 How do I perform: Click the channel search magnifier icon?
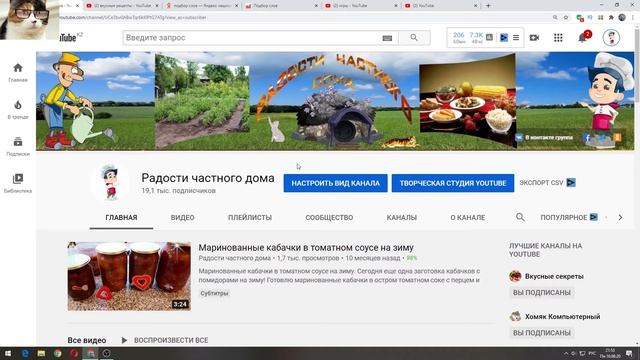coord(520,217)
